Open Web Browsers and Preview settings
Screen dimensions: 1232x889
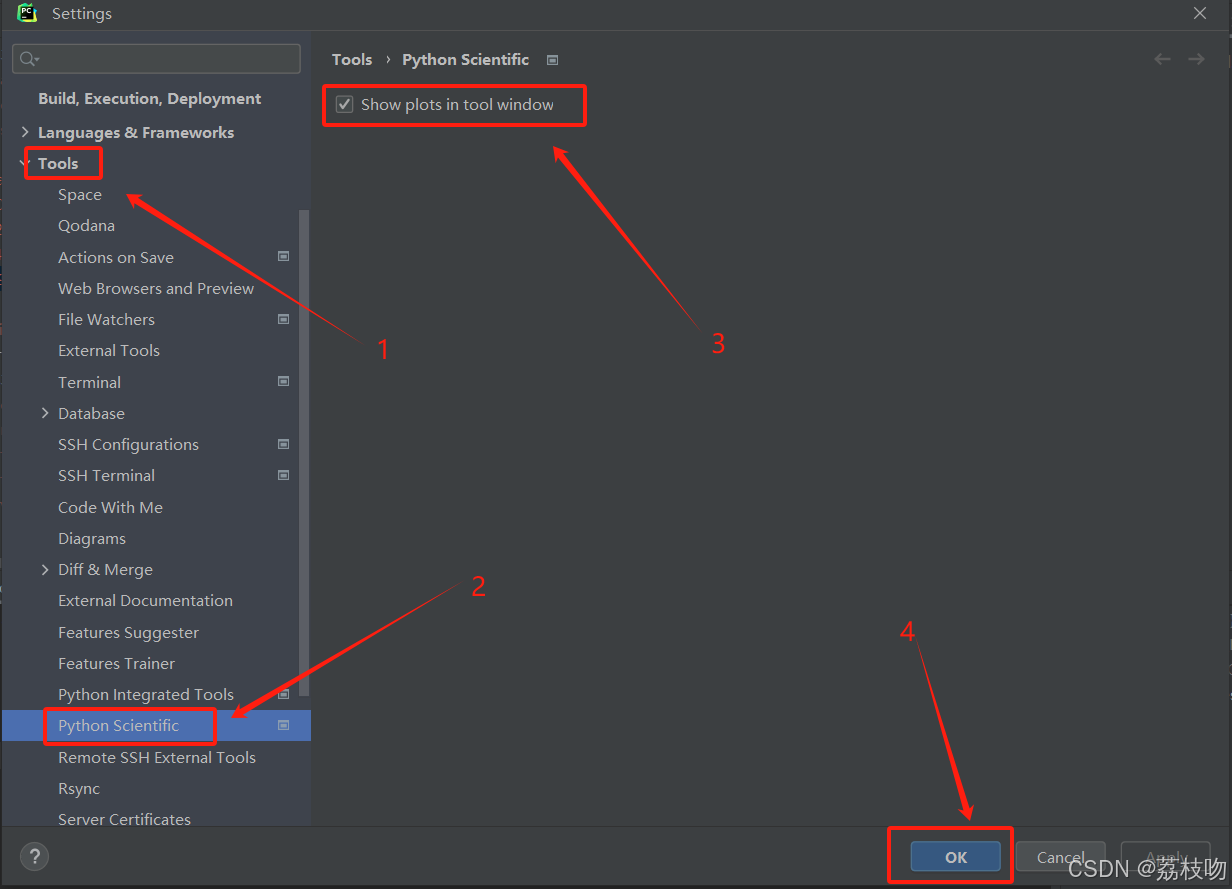[156, 288]
